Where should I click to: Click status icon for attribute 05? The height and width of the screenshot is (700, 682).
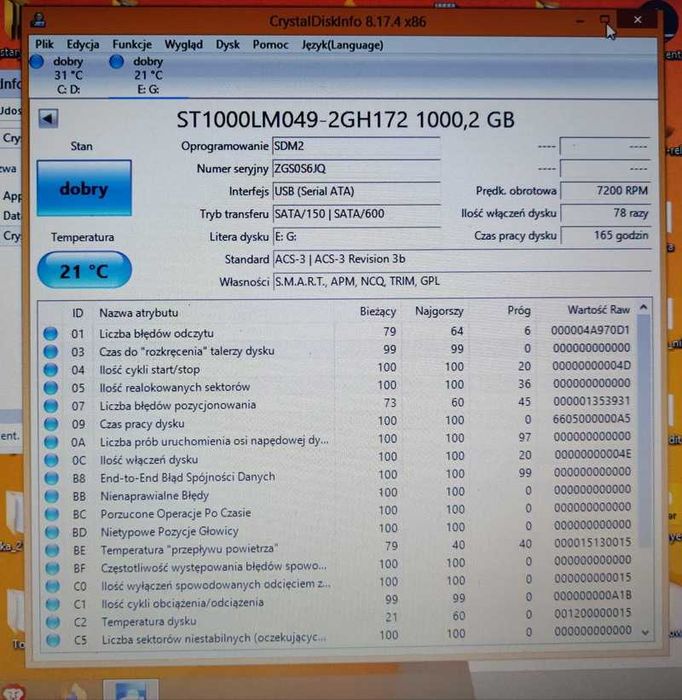[51, 388]
